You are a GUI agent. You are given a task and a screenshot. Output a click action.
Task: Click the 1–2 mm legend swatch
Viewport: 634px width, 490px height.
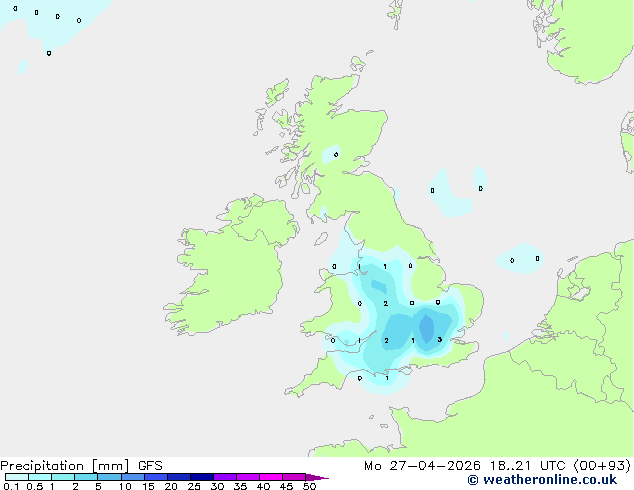(63, 477)
